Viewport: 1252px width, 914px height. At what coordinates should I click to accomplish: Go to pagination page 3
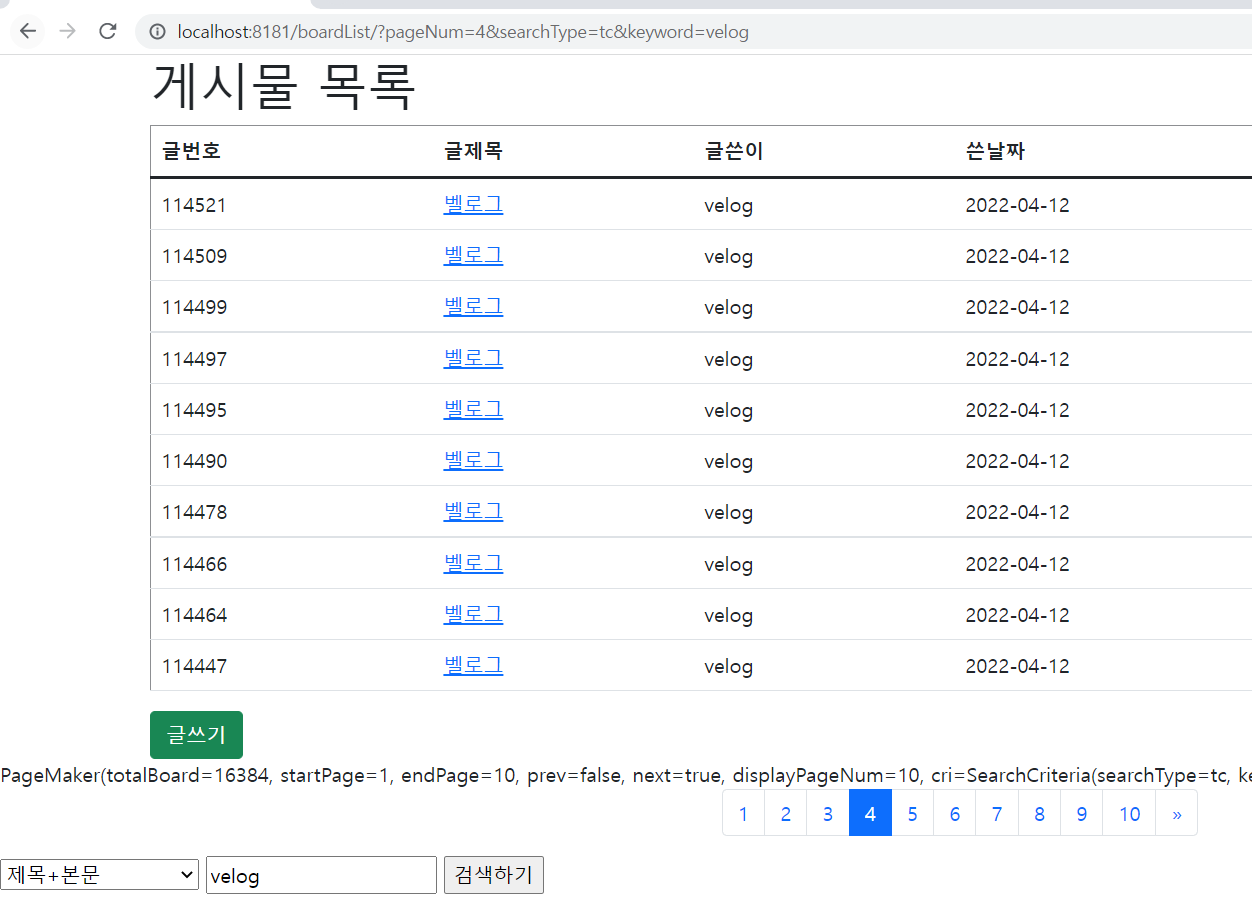click(x=828, y=813)
